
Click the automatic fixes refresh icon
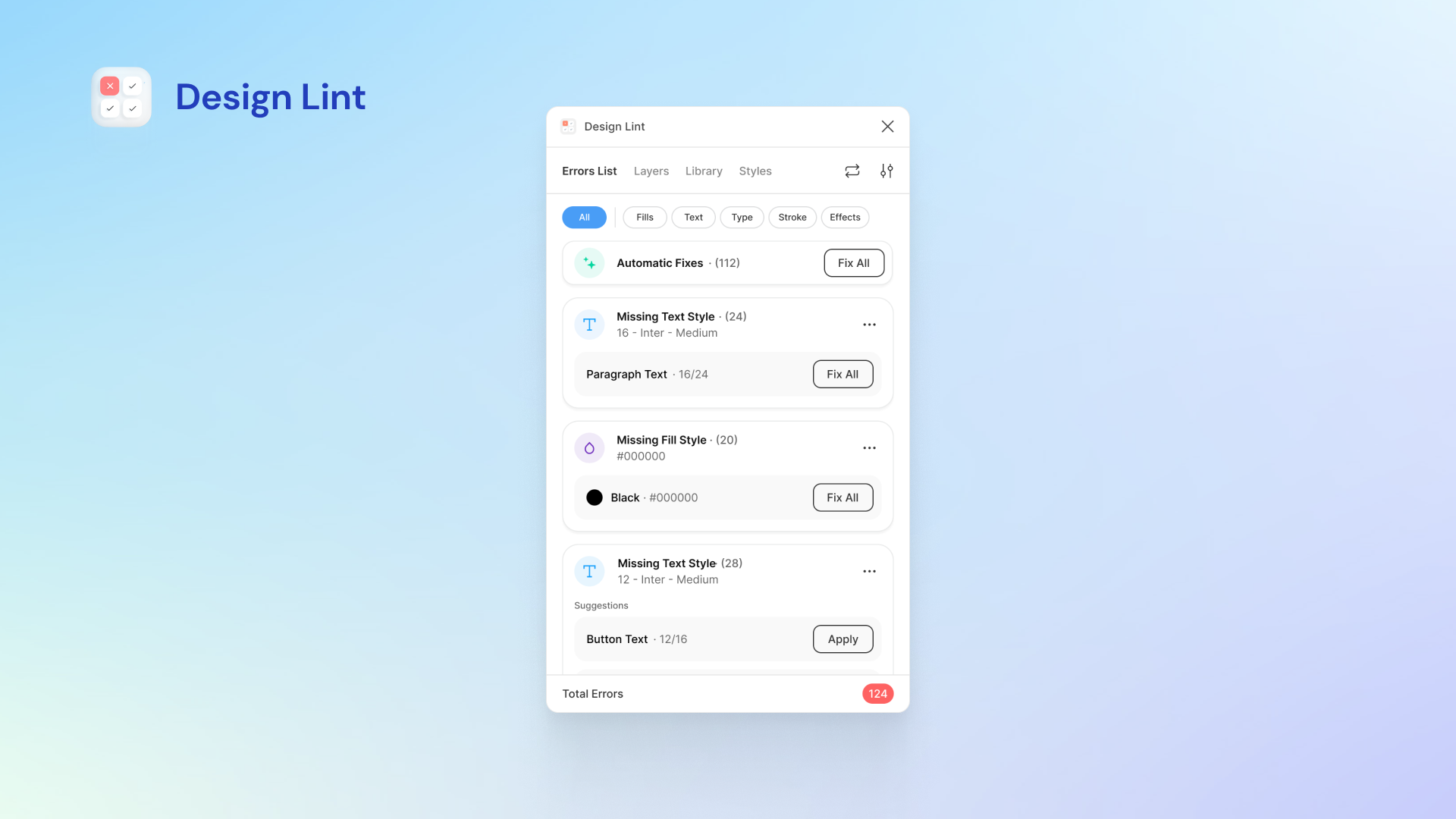[x=852, y=170]
